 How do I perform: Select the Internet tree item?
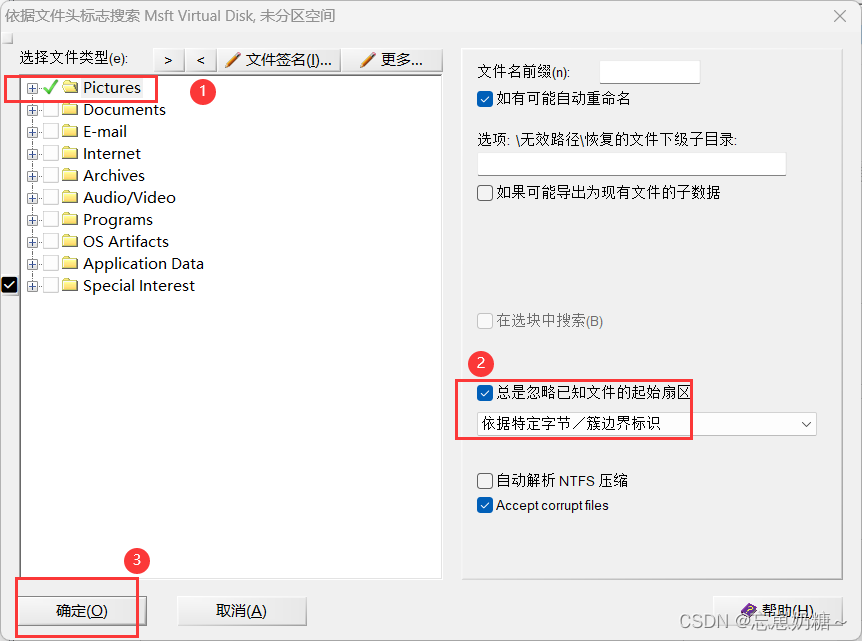[112, 153]
